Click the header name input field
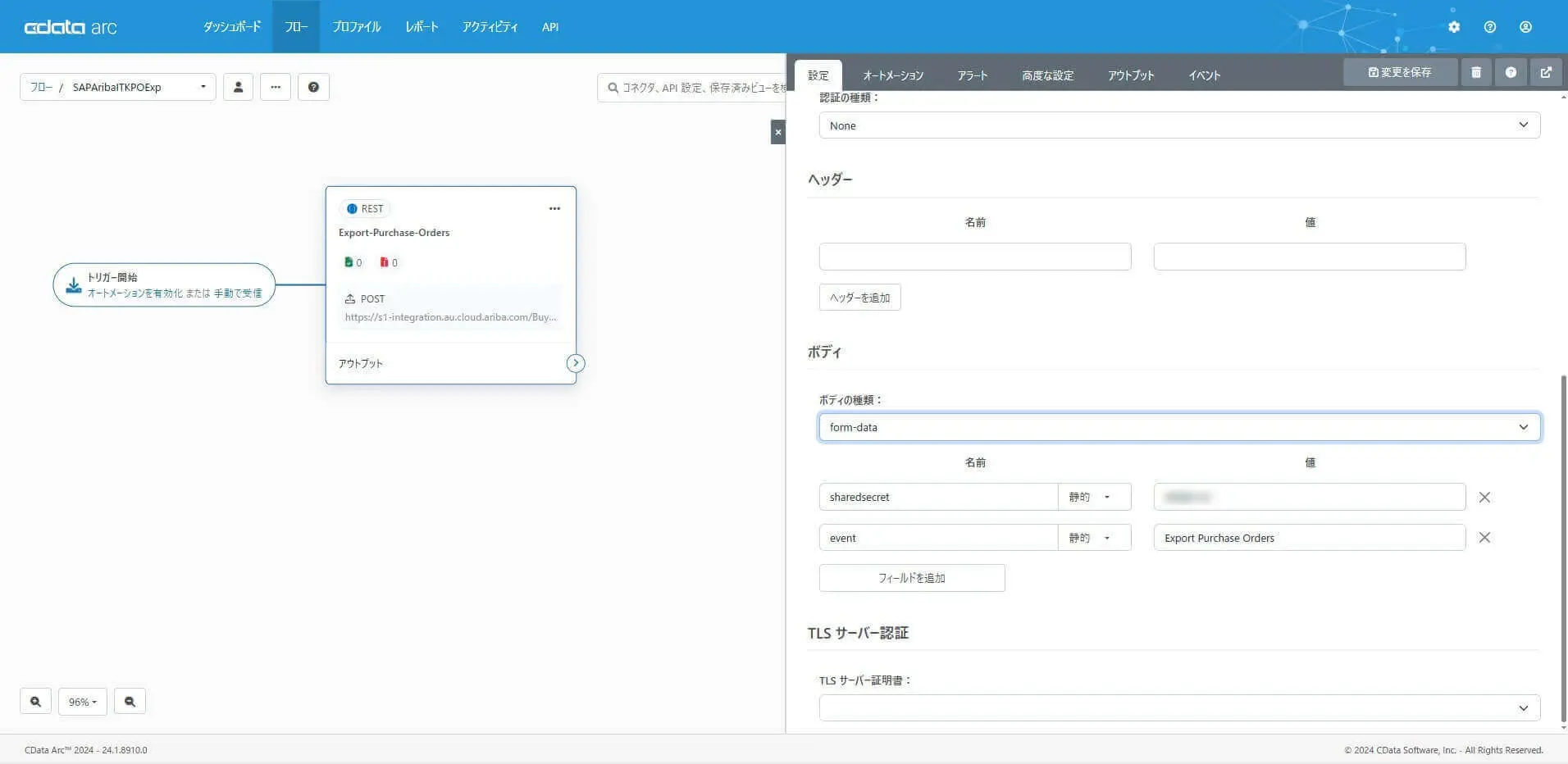 (975, 257)
